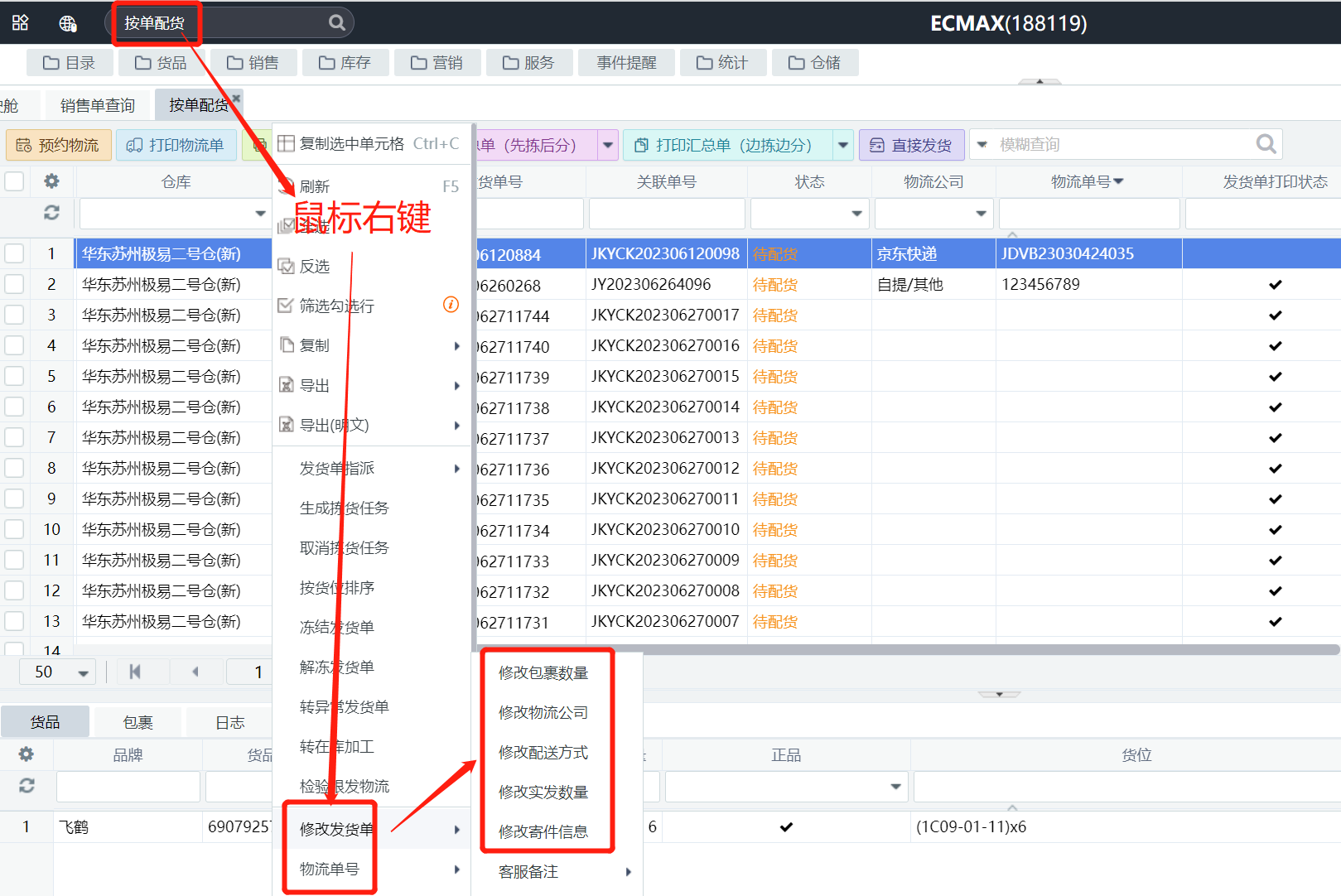Check the row 12 checkbox

[14, 590]
